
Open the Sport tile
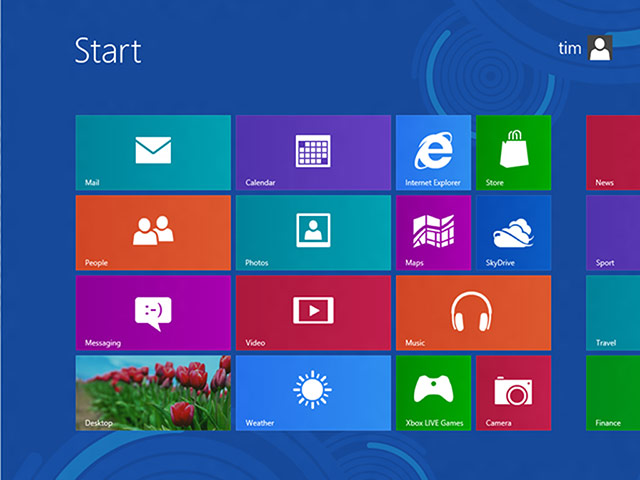613,233
